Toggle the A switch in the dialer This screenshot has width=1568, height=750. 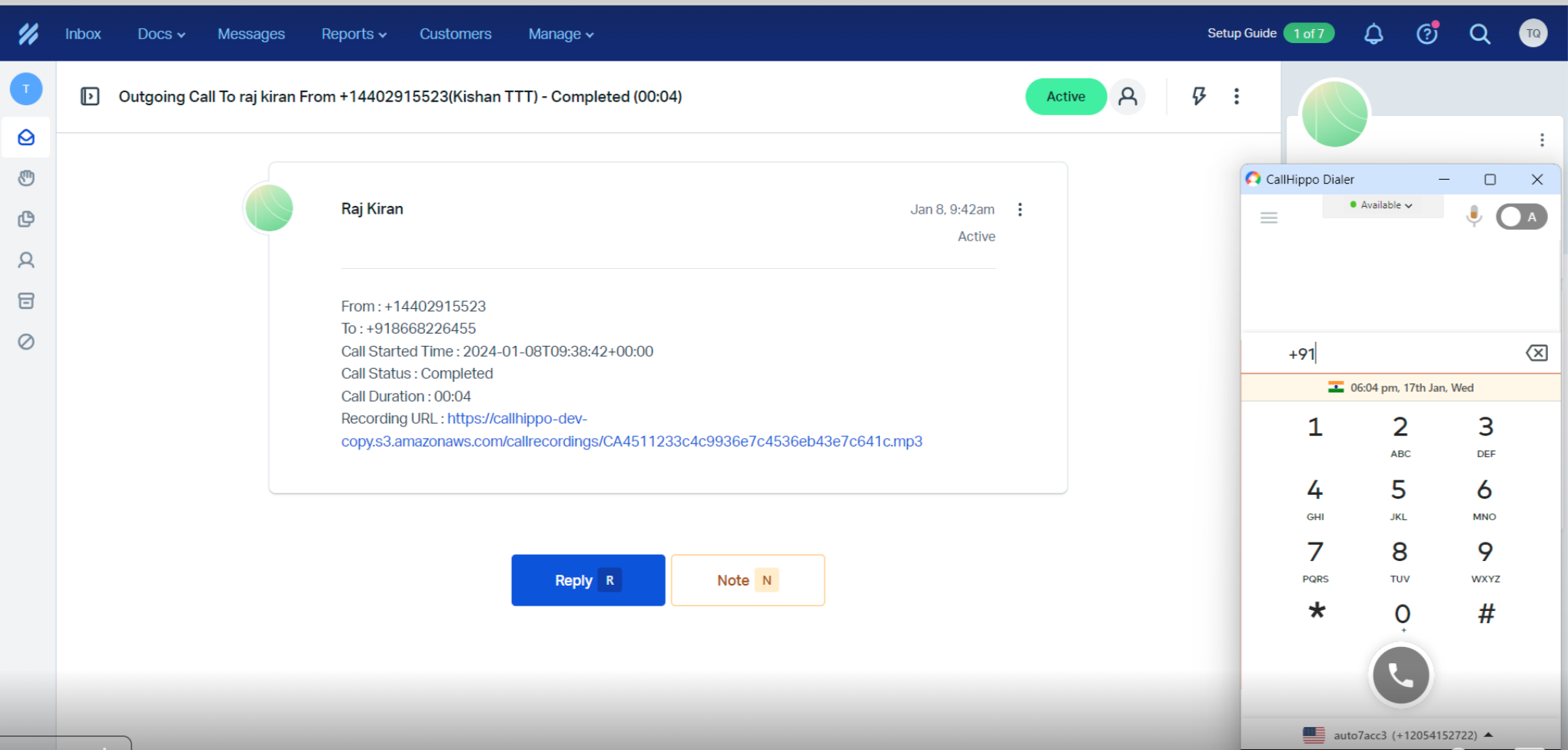1521,217
